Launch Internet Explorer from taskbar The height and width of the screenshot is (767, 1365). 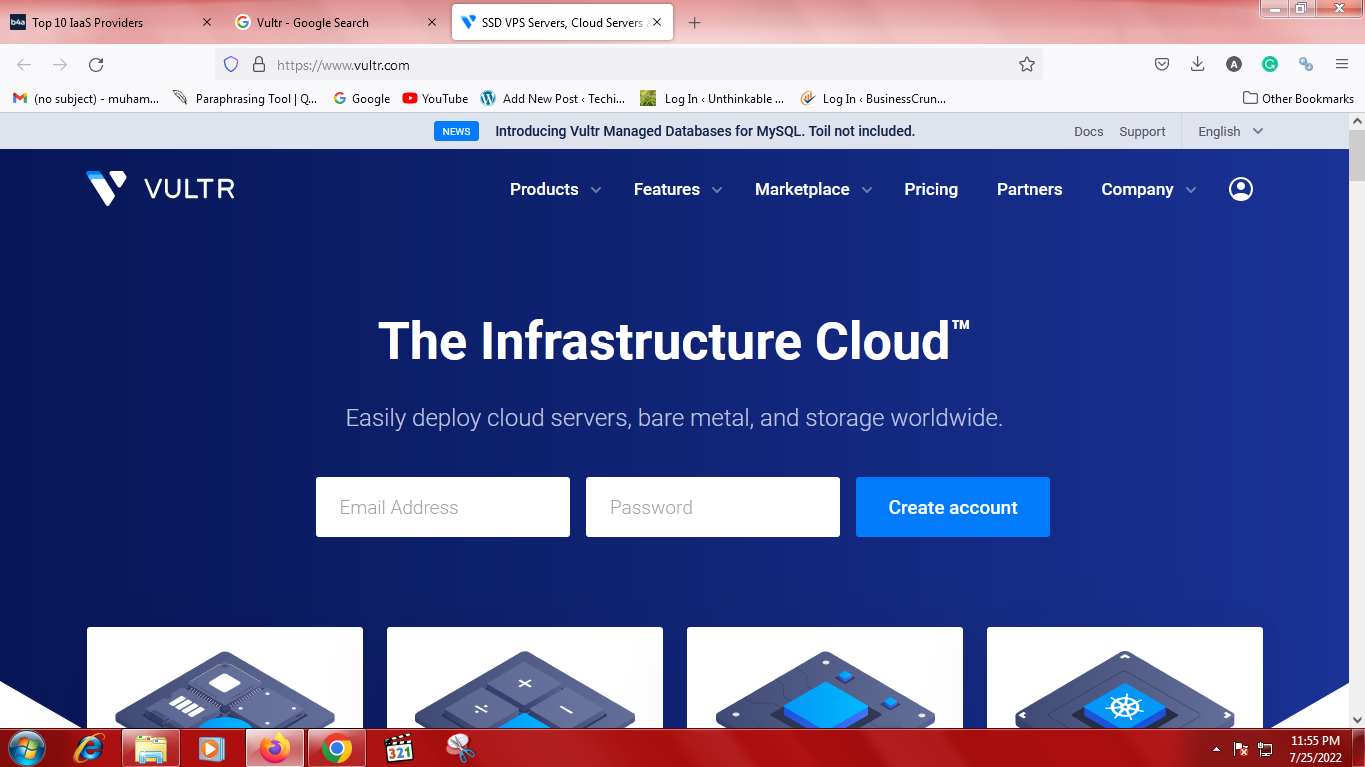coord(90,748)
